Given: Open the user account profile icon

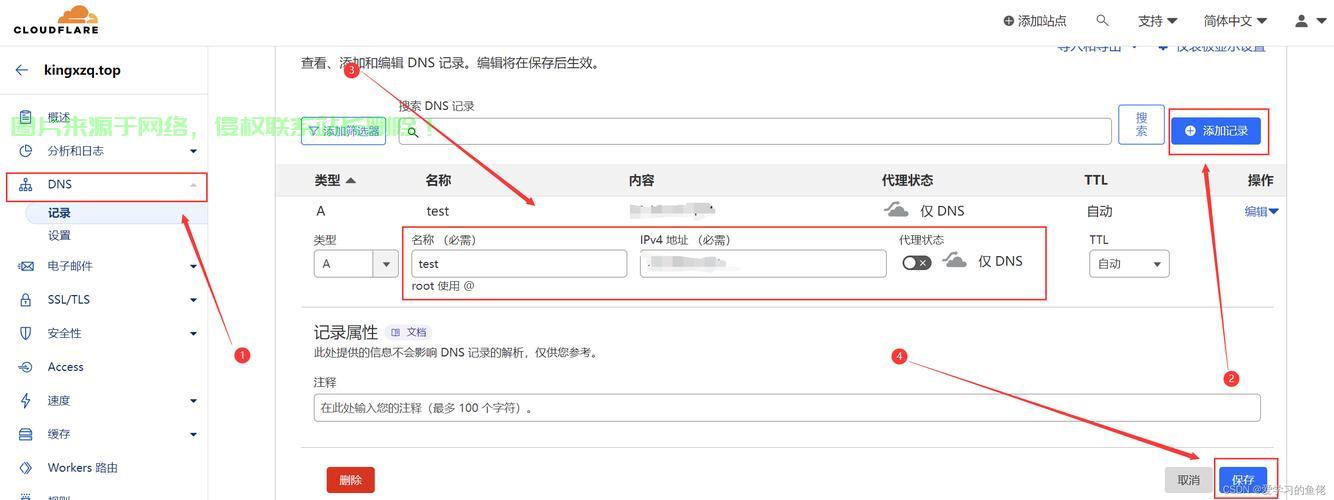Looking at the screenshot, I should (1301, 20).
